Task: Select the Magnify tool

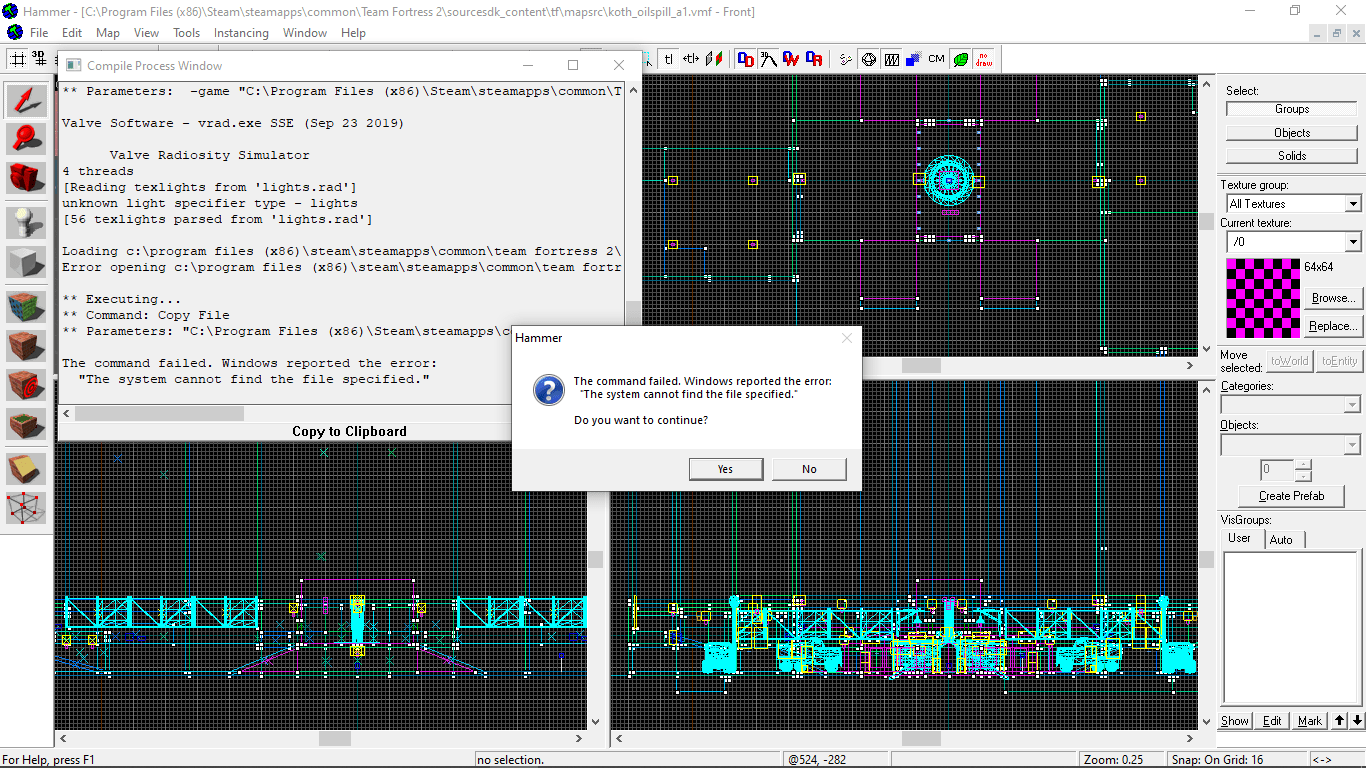Action: (x=27, y=138)
